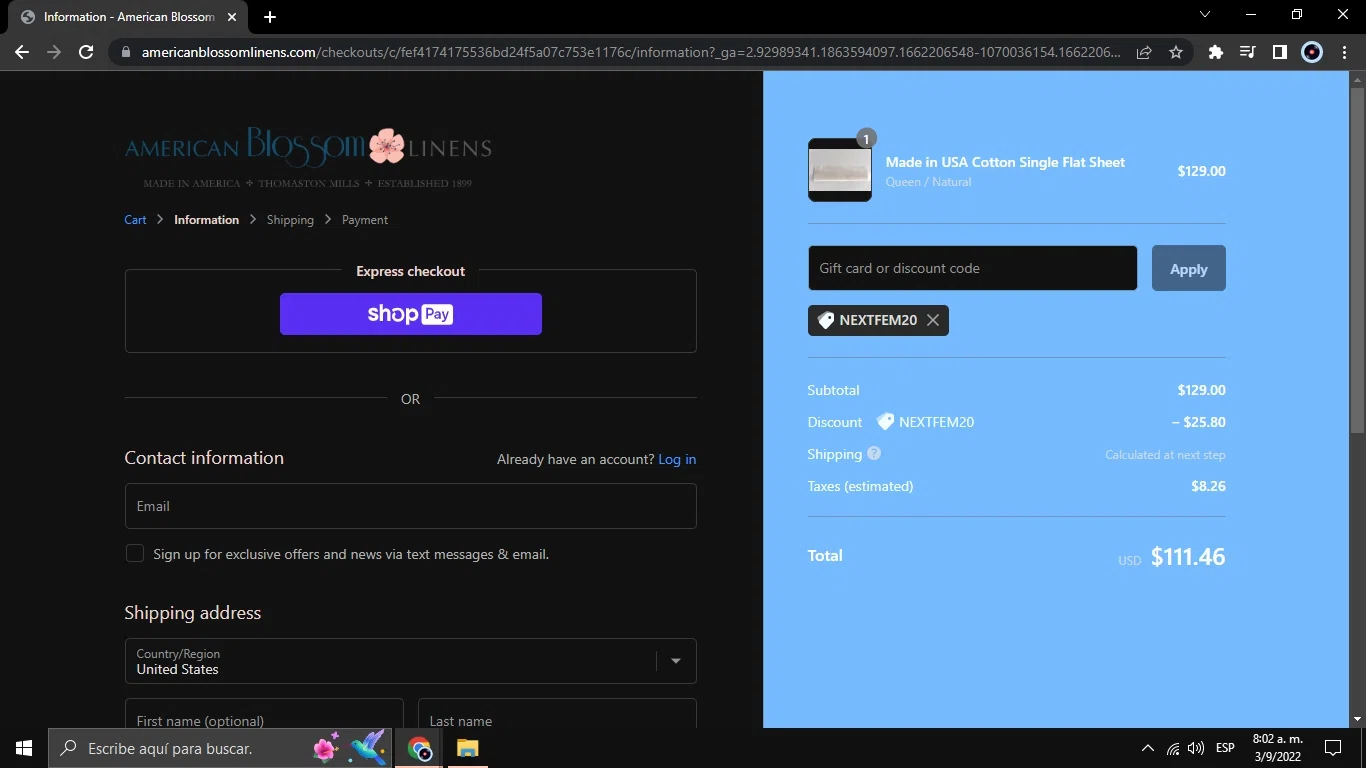This screenshot has width=1366, height=768.
Task: Select the Information breadcrumb step
Action: coord(206,220)
